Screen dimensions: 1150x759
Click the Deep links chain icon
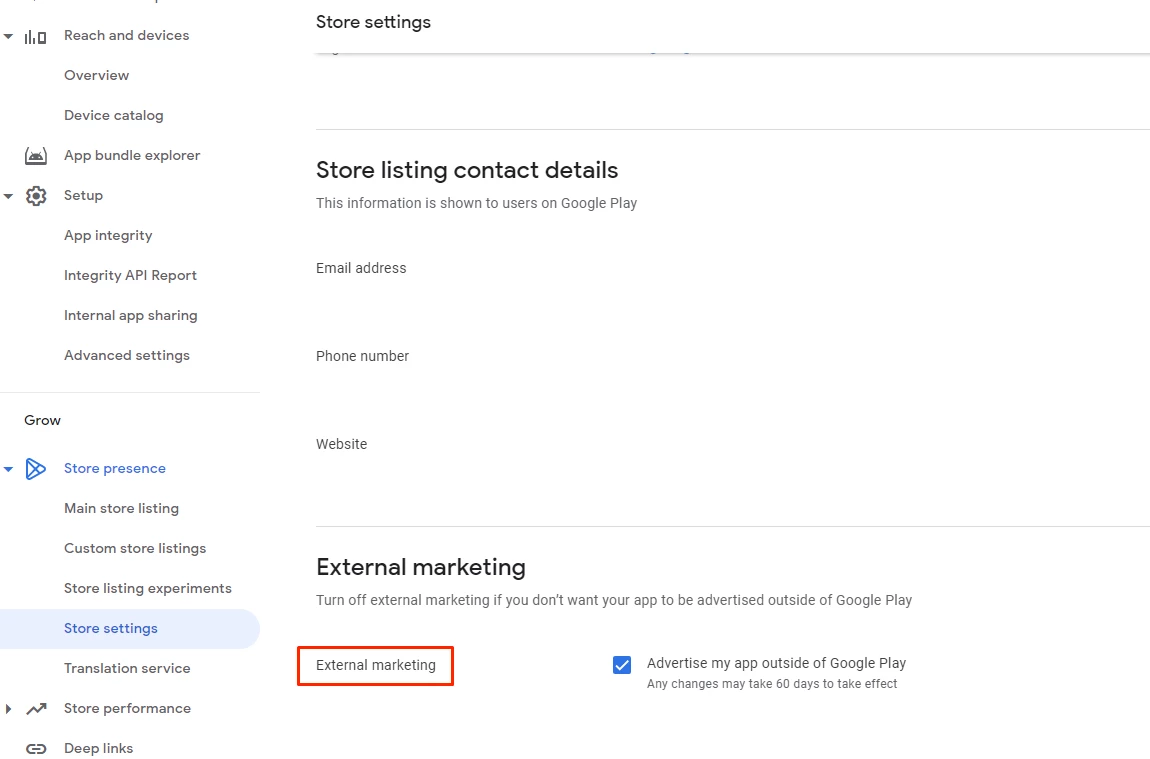(36, 749)
